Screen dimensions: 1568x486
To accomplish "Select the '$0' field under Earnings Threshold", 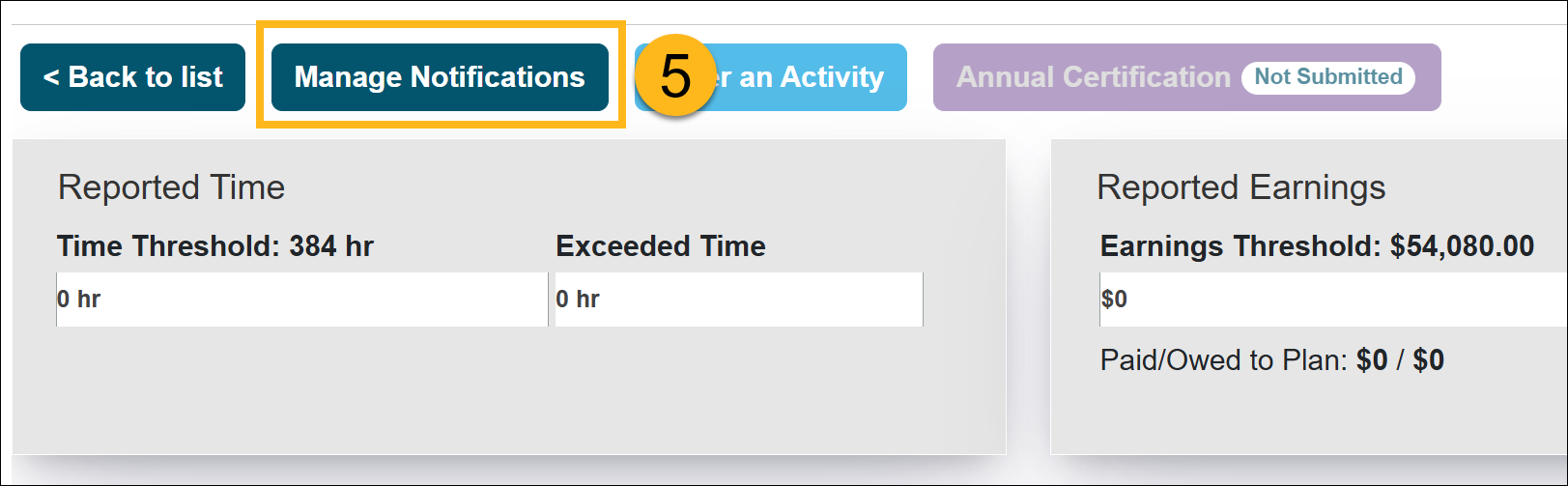I will (1333, 300).
